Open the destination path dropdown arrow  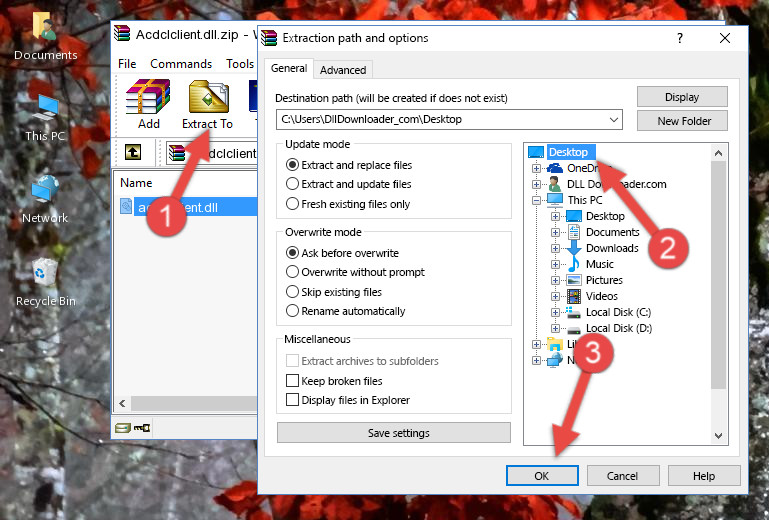pyautogui.click(x=614, y=119)
